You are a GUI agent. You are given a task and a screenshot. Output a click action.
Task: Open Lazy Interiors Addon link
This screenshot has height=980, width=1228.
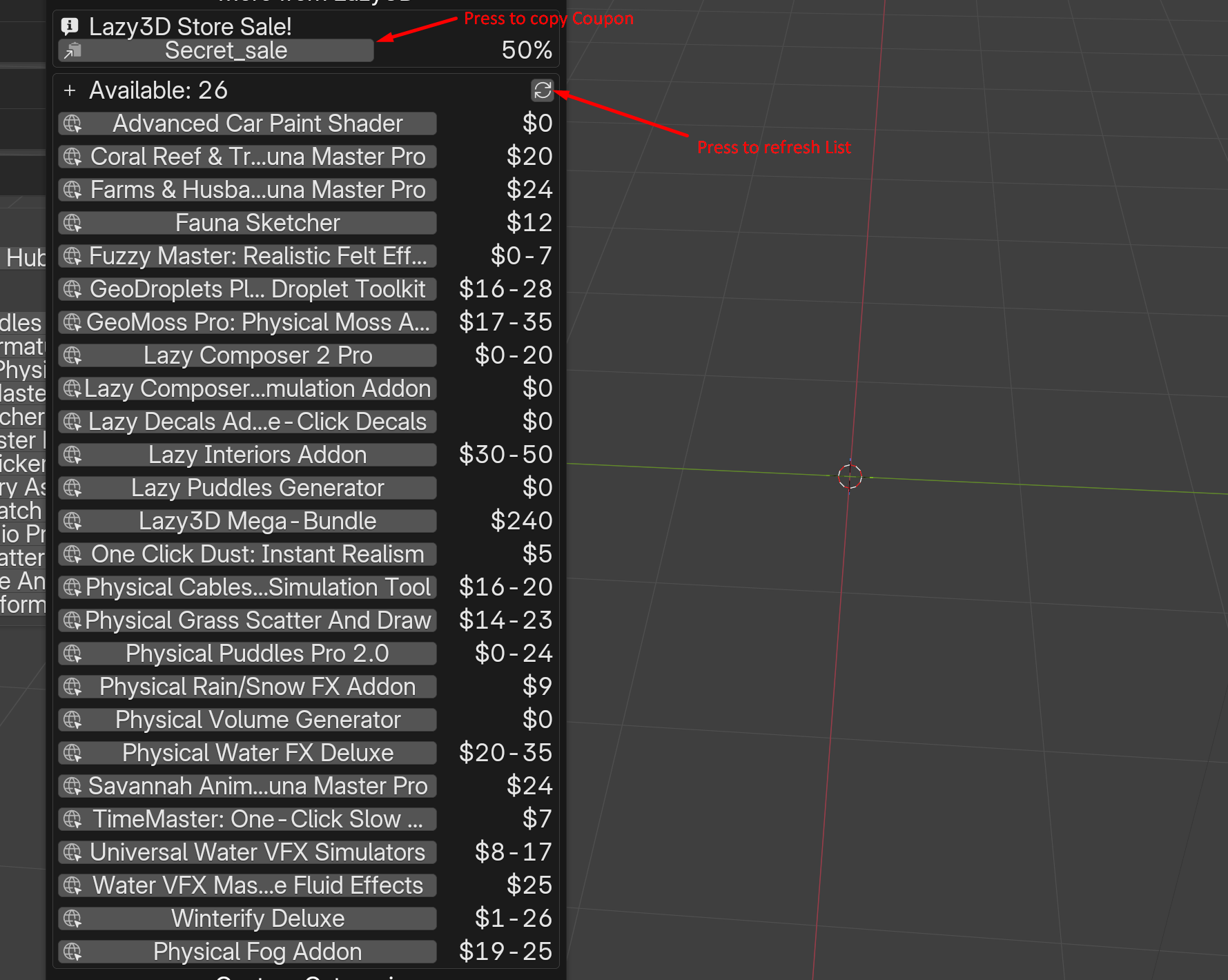click(x=247, y=455)
